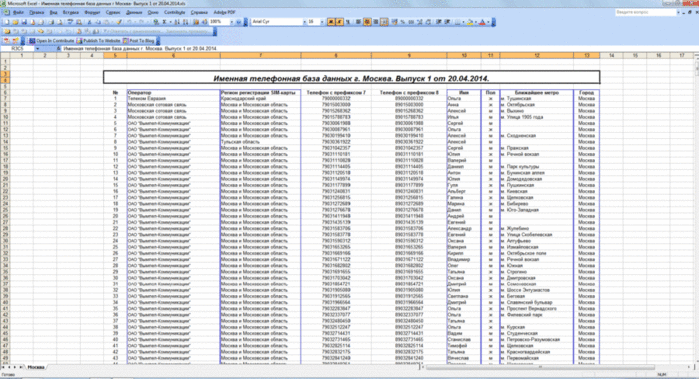This screenshot has height=379, width=699.
Task: Sort ascending with the A-Z icon
Action: 176,22
